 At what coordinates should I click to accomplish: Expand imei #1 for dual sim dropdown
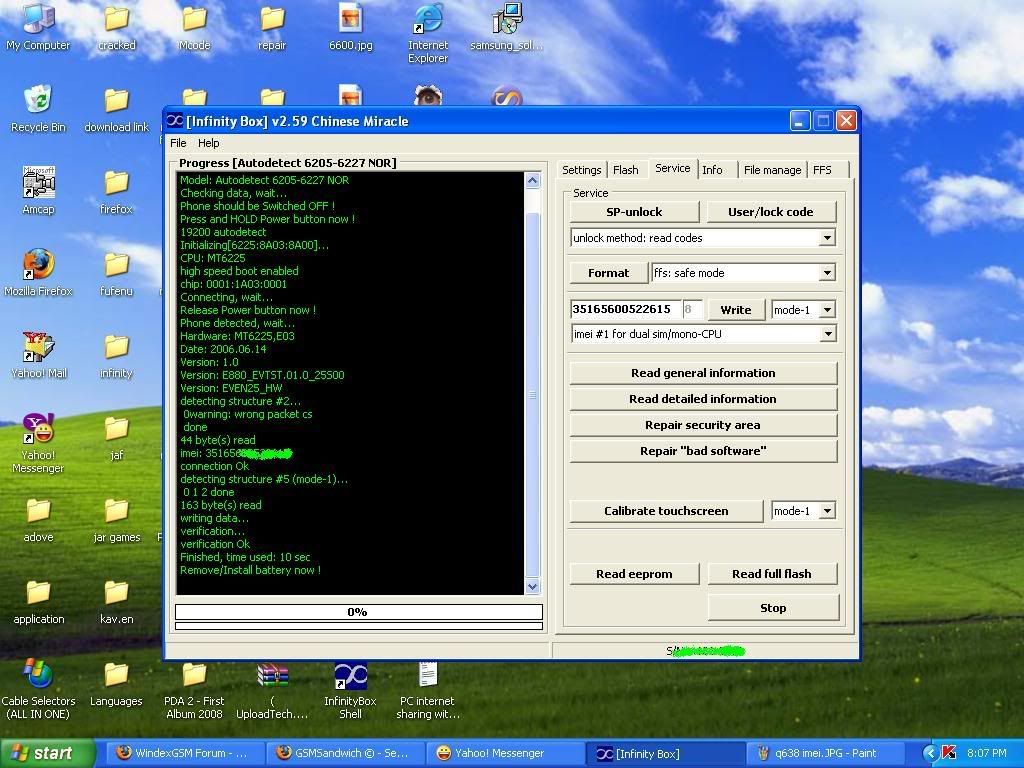[827, 334]
